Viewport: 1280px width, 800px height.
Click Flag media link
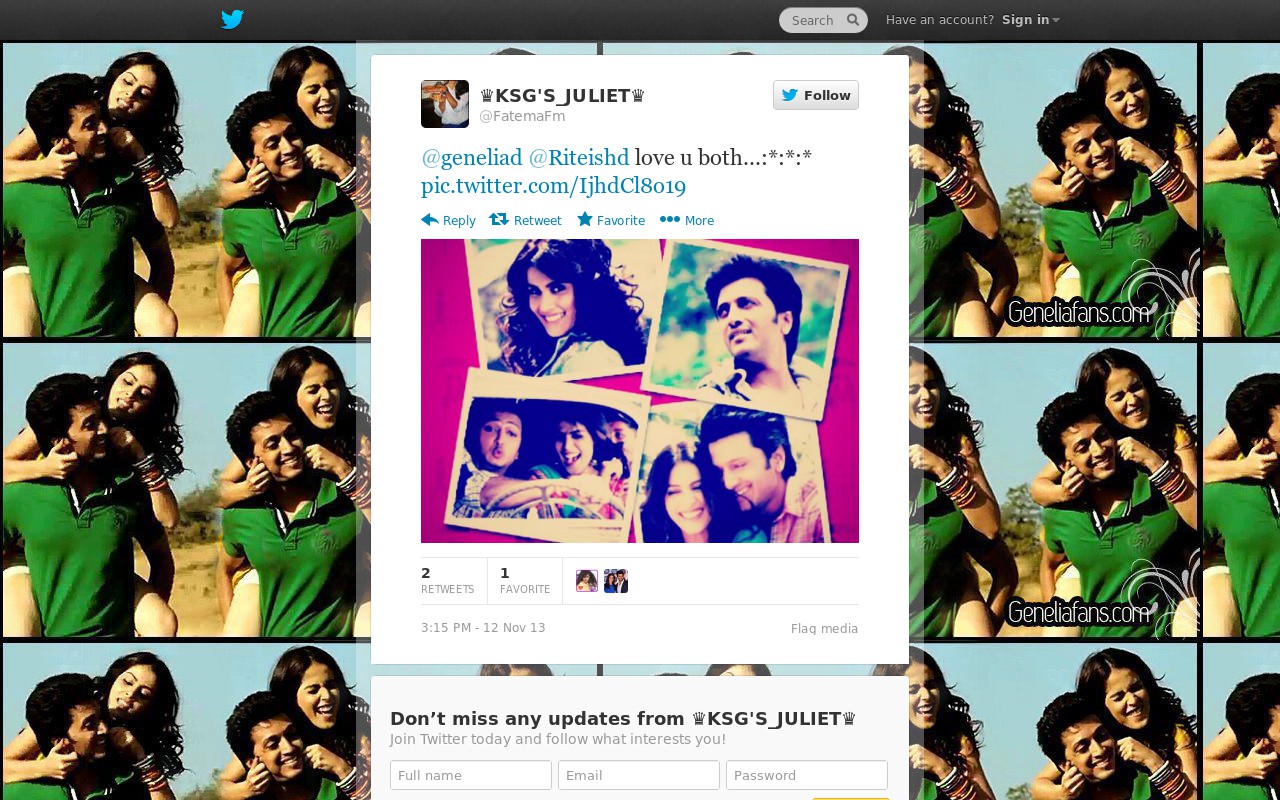[x=824, y=629]
